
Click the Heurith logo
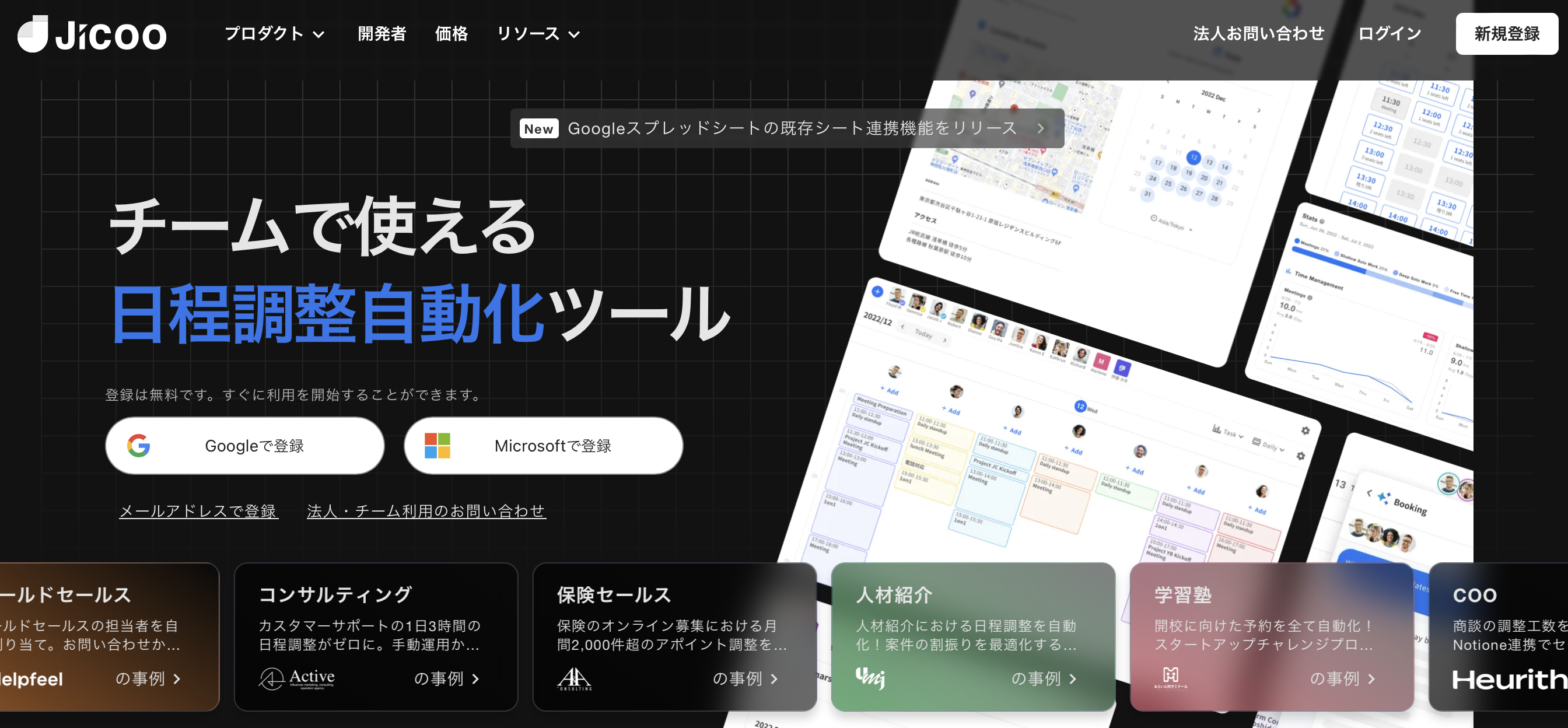1508,680
